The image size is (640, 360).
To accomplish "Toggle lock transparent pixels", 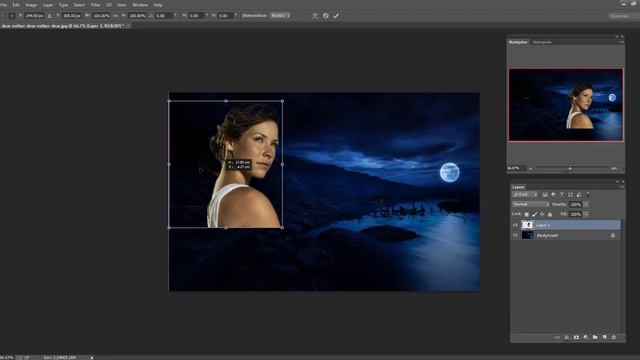I will [527, 214].
